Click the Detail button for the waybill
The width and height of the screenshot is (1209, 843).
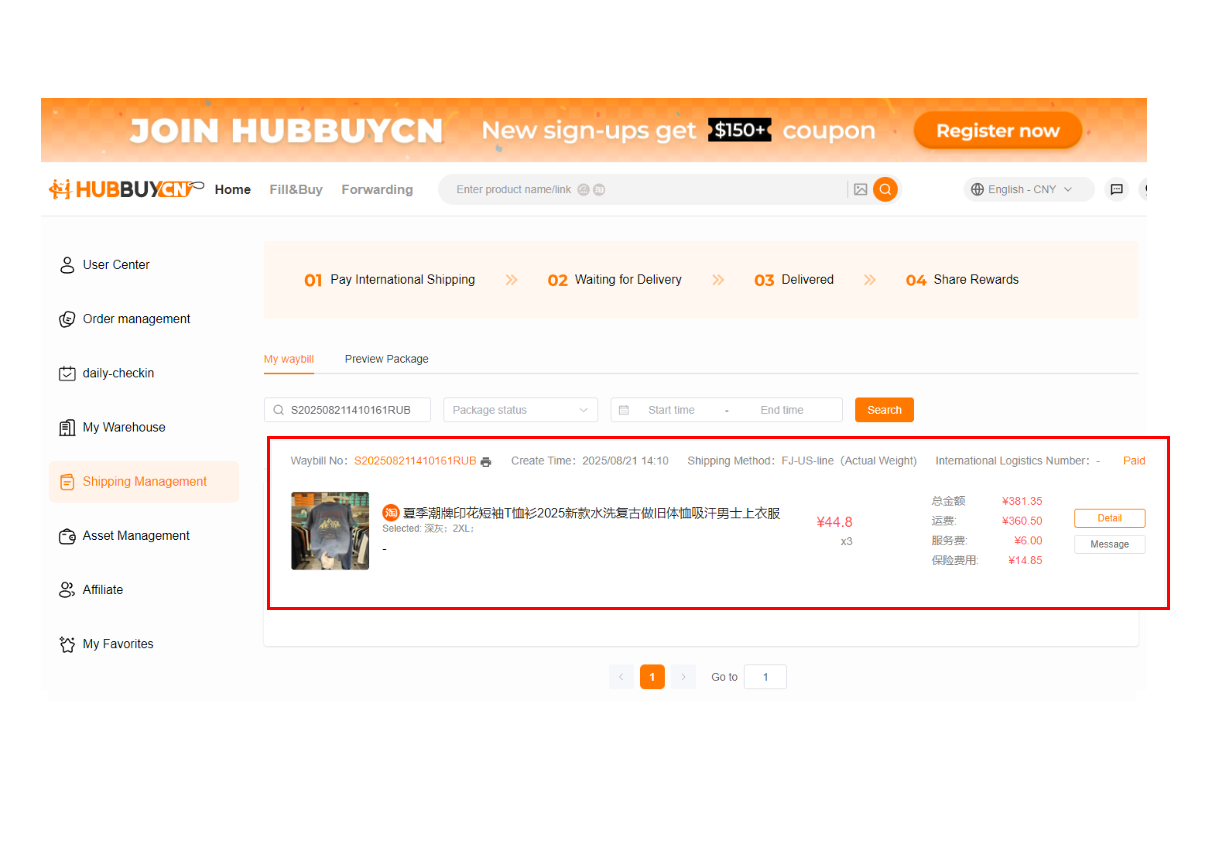point(1109,518)
